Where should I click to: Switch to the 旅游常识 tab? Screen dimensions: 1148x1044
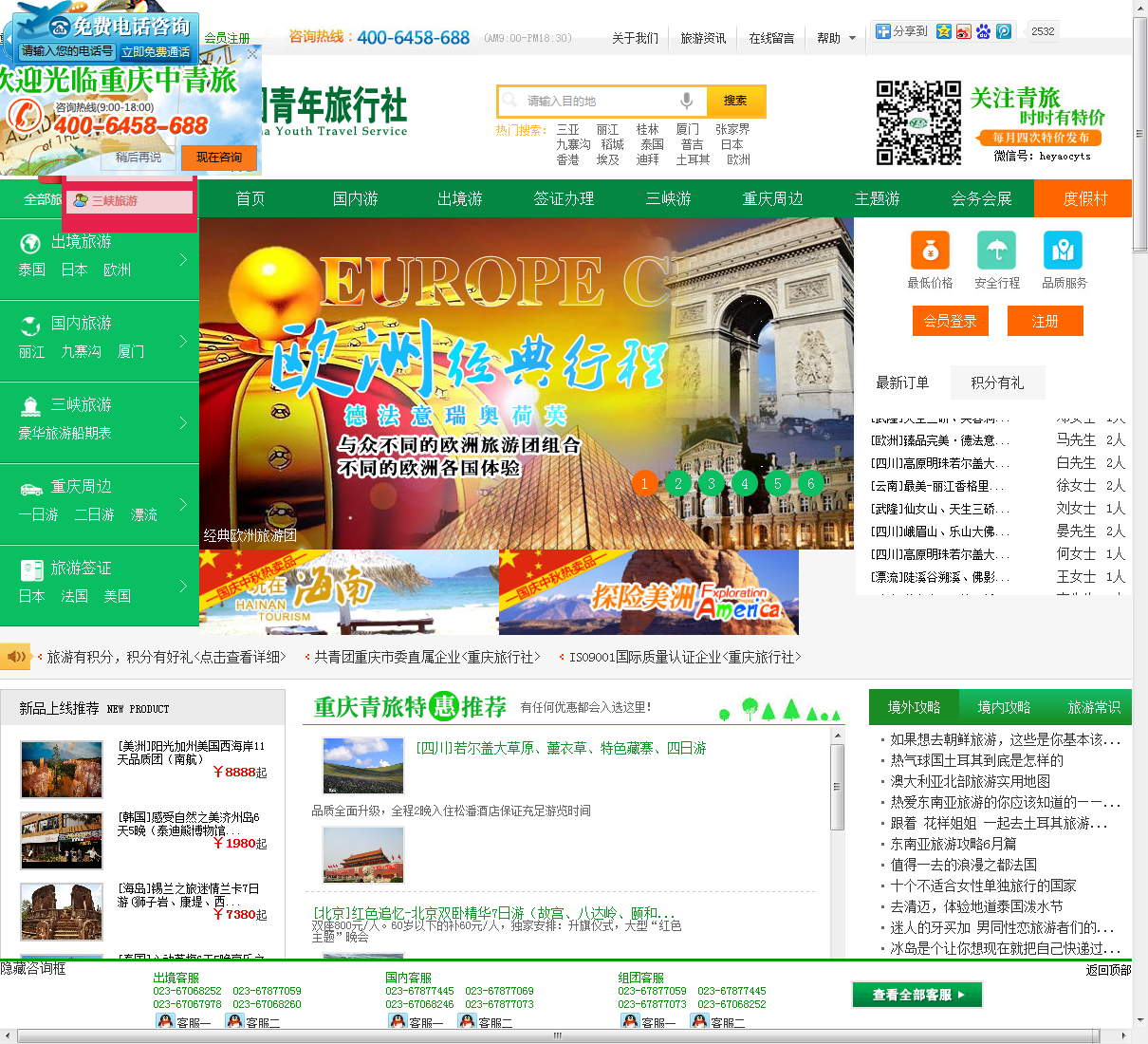[1094, 707]
